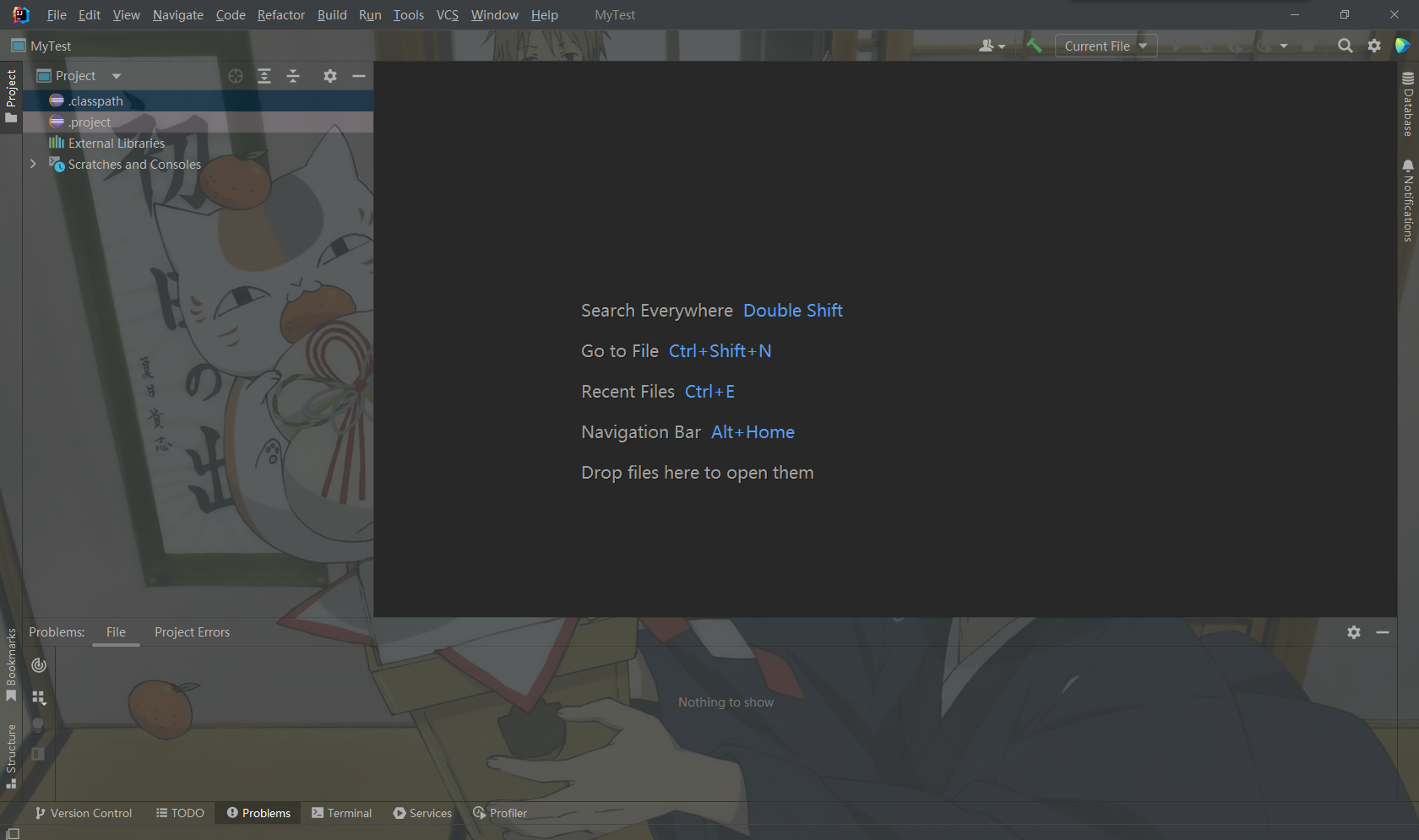This screenshot has width=1419, height=840.
Task: Restore down the IntelliJ window
Action: (x=1345, y=15)
